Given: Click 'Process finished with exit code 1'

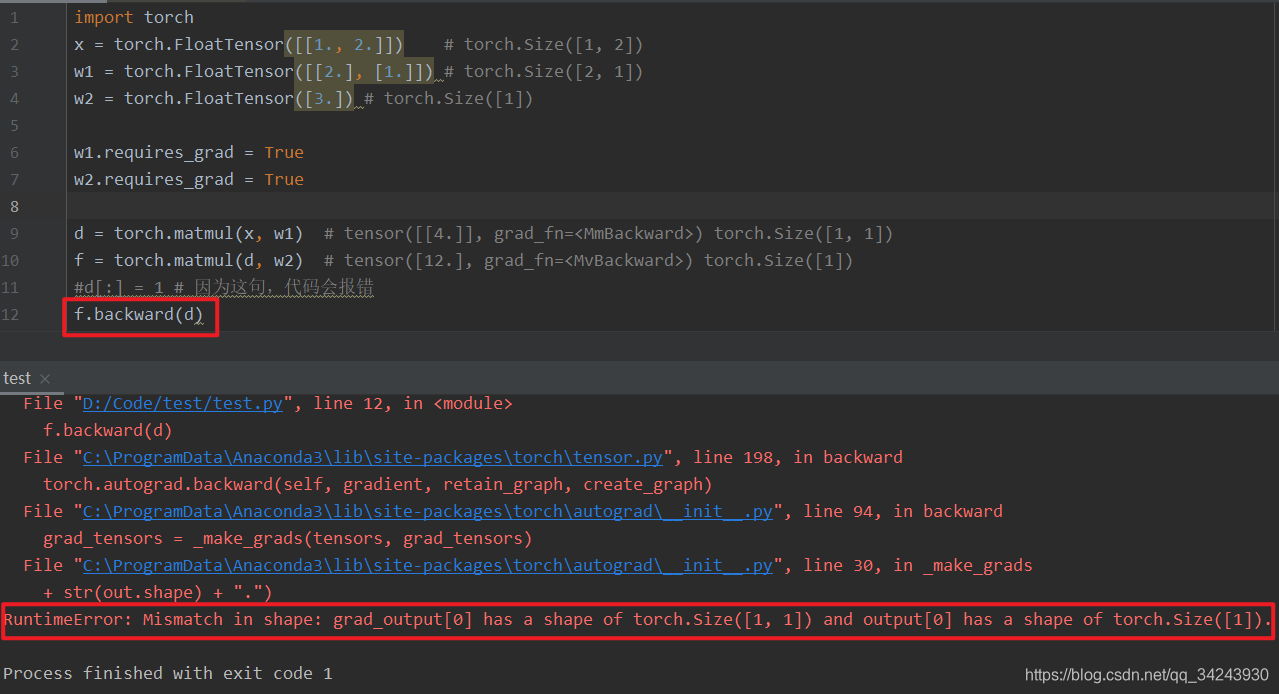Looking at the screenshot, I should [x=168, y=673].
